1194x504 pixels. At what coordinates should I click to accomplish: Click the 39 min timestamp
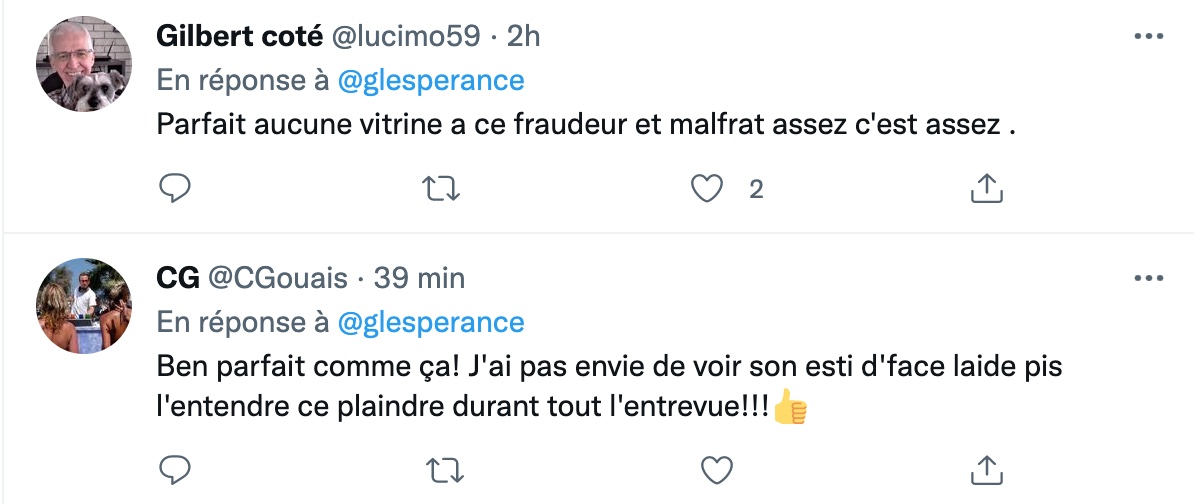click(x=420, y=277)
